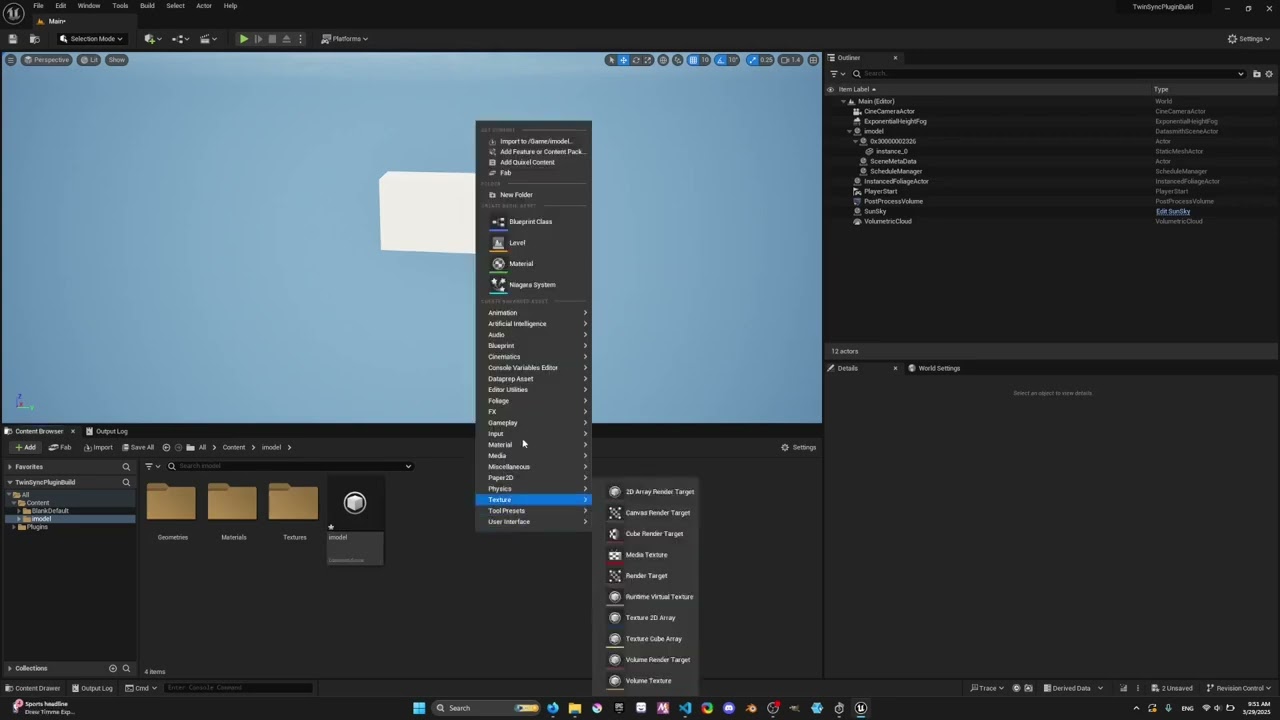Click the Edit SunSky link
Screen dimensions: 1280x720
[x=1173, y=211]
